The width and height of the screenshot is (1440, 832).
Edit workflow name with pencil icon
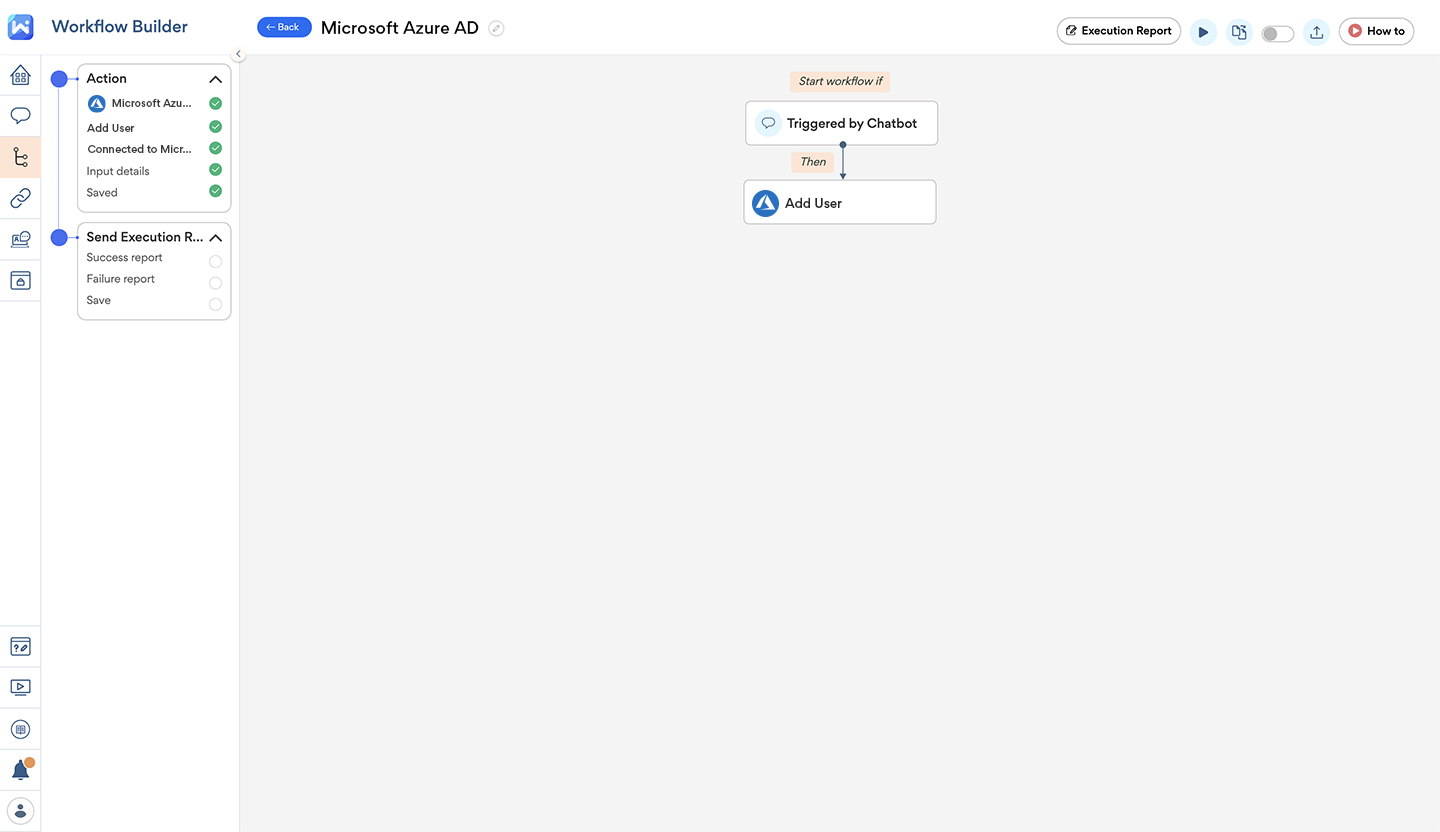coord(496,28)
